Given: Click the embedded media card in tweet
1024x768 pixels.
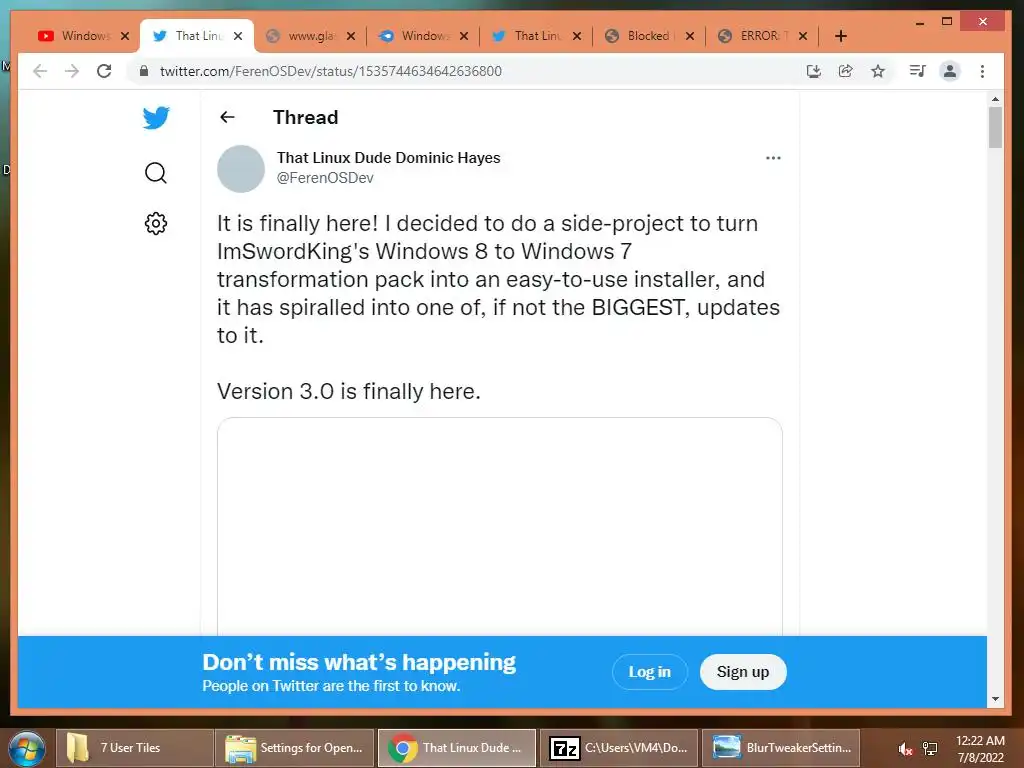Looking at the screenshot, I should pyautogui.click(x=500, y=526).
